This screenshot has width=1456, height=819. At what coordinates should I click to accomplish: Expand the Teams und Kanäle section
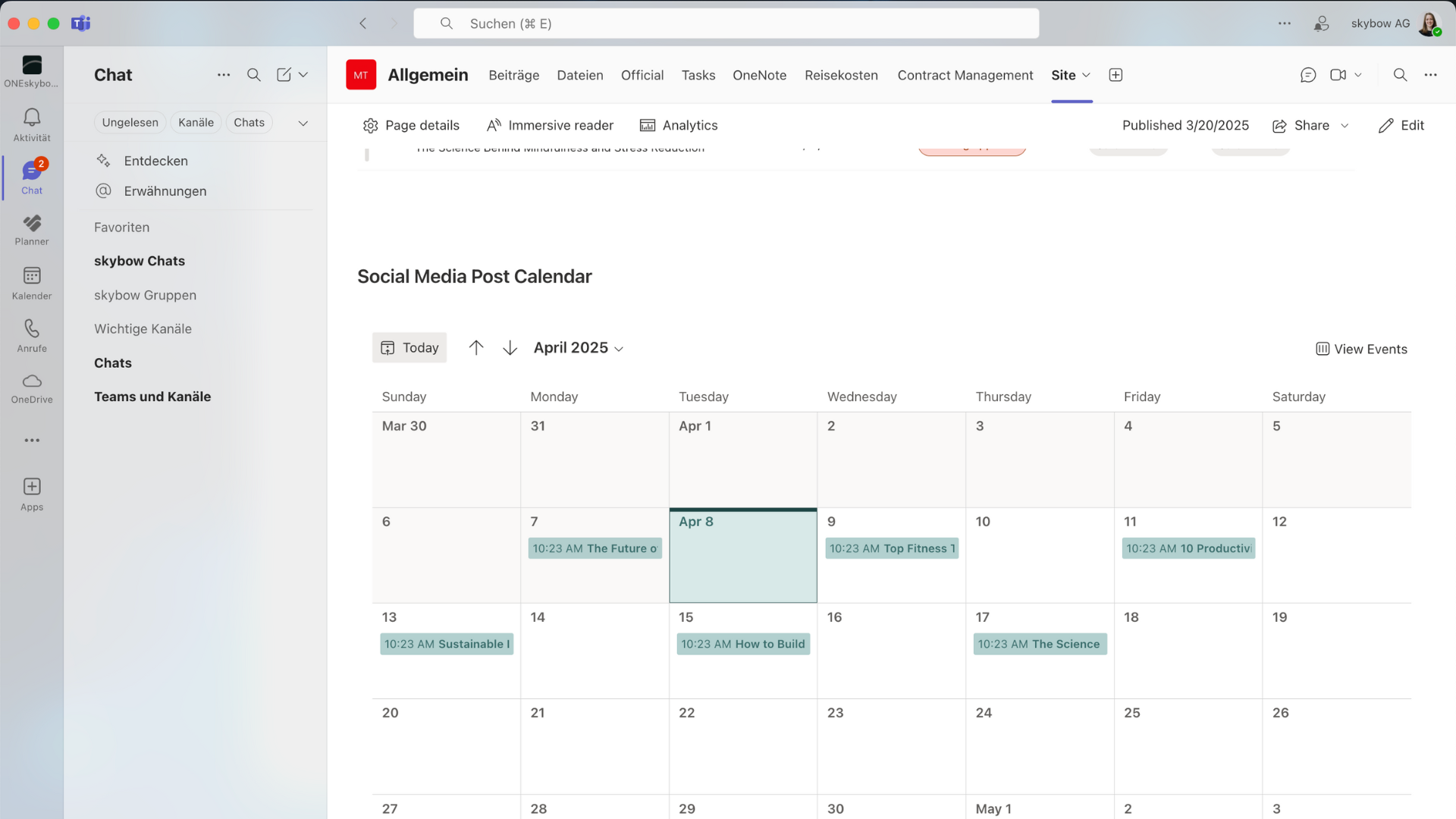152,397
